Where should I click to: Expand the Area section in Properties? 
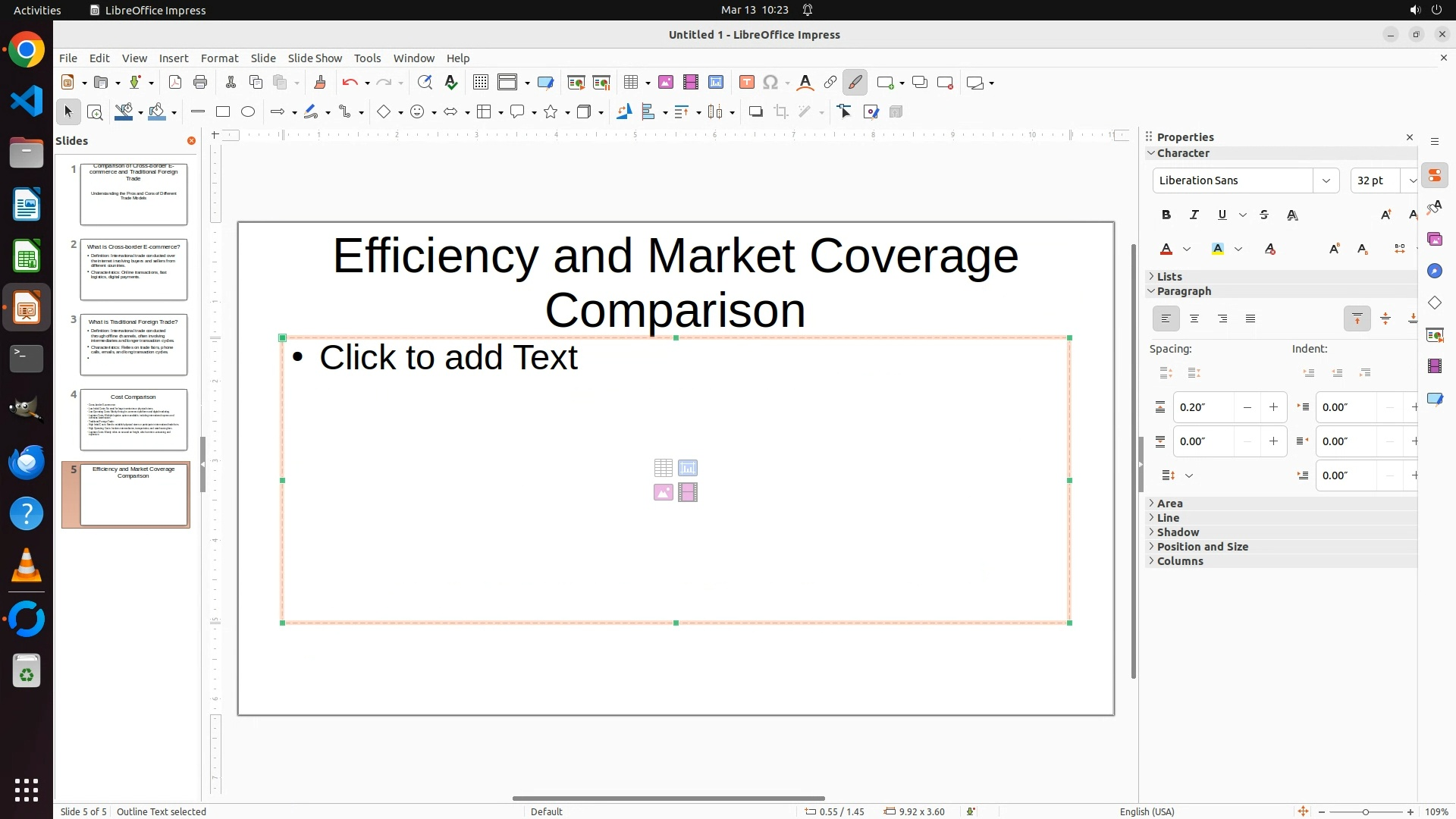click(x=1169, y=504)
